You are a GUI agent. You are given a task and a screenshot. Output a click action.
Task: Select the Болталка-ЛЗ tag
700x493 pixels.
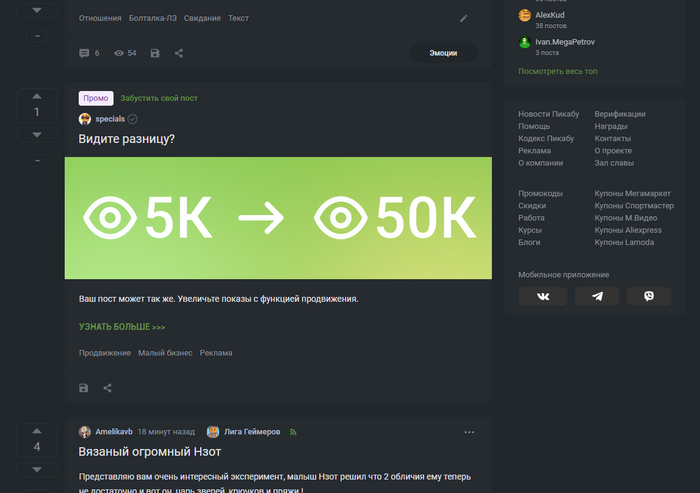point(153,18)
